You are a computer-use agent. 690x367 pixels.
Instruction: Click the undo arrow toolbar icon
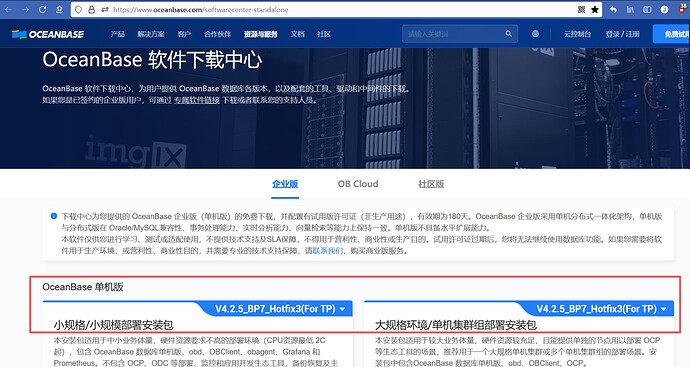(613, 9)
